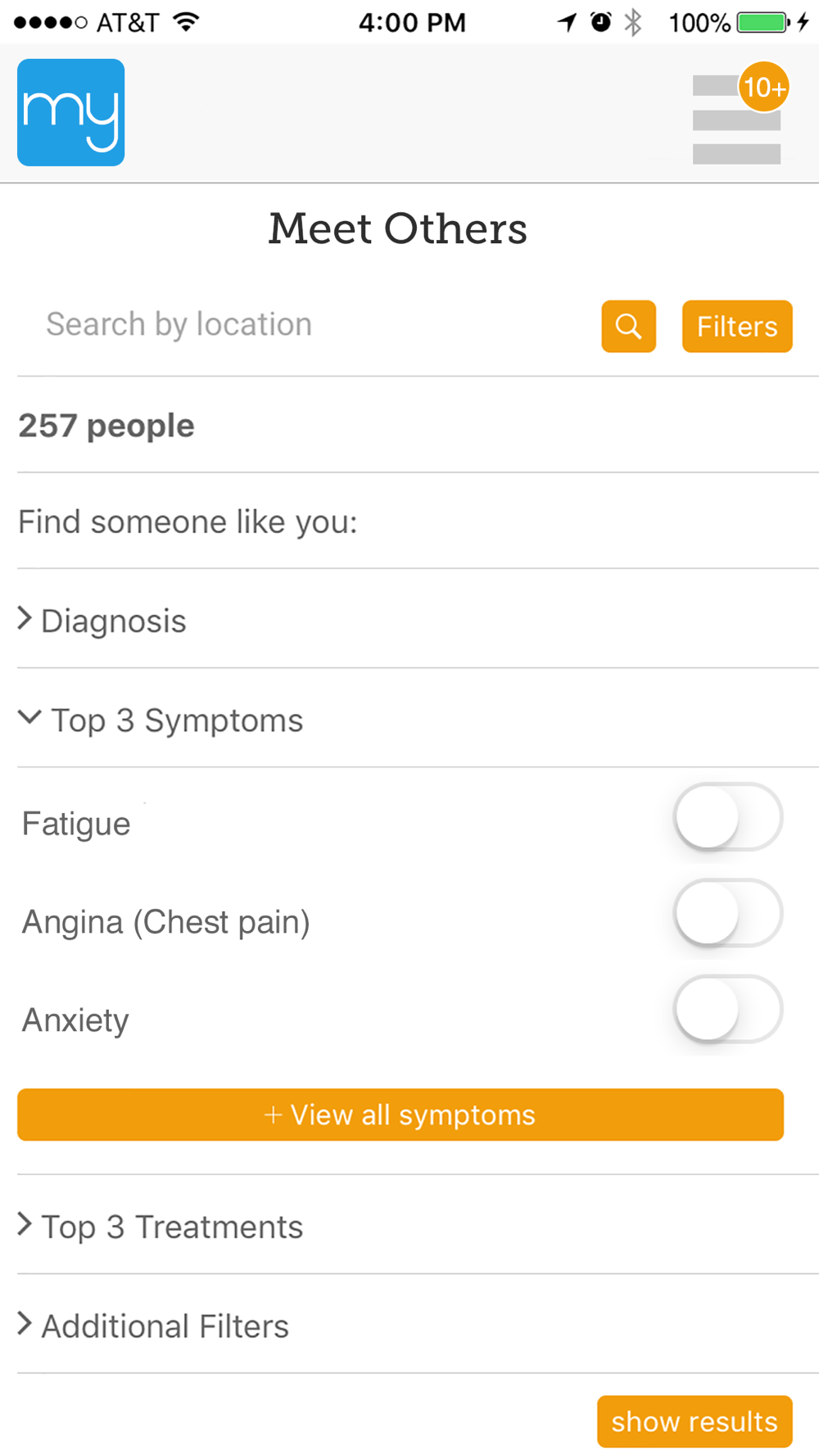Tap the alarm clock status icon

[x=601, y=22]
